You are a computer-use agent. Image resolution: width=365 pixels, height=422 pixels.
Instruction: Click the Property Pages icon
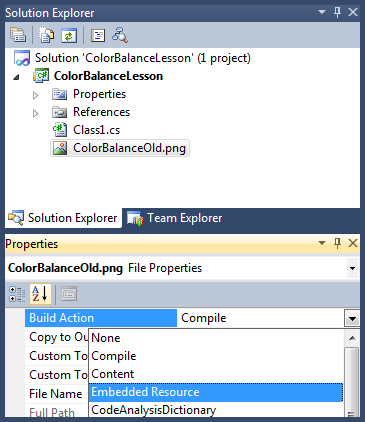69,294
